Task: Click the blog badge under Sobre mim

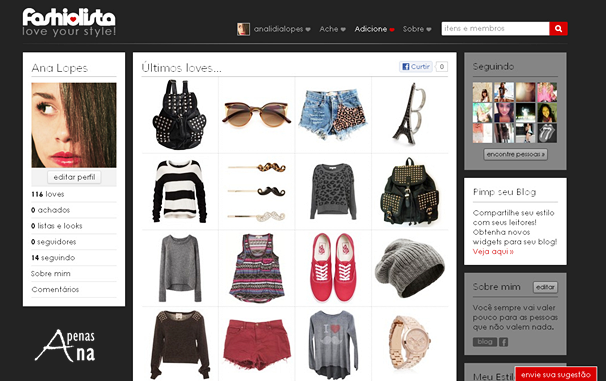Action: (x=485, y=342)
